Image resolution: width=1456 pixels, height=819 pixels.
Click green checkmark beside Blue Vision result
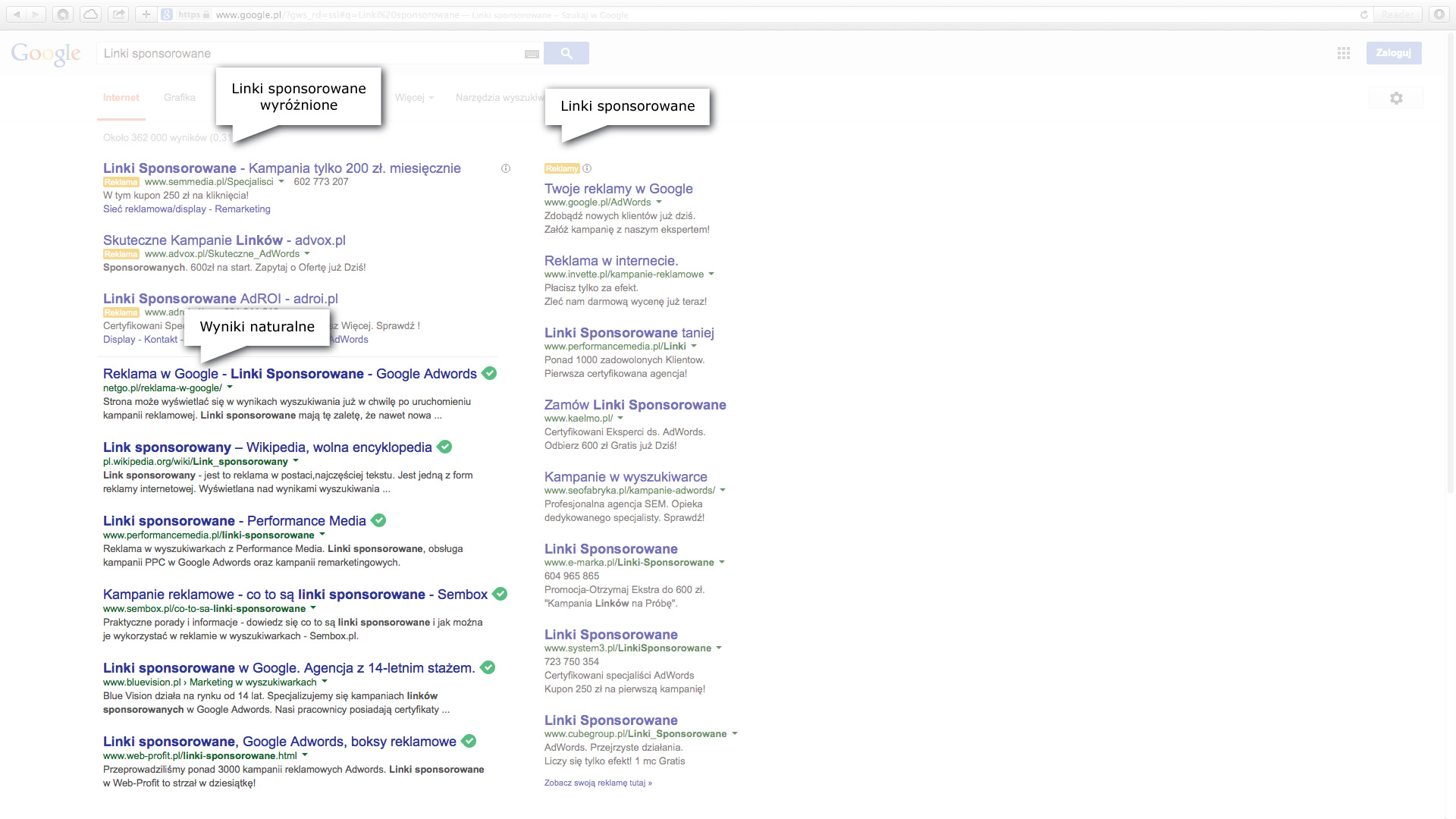488,667
